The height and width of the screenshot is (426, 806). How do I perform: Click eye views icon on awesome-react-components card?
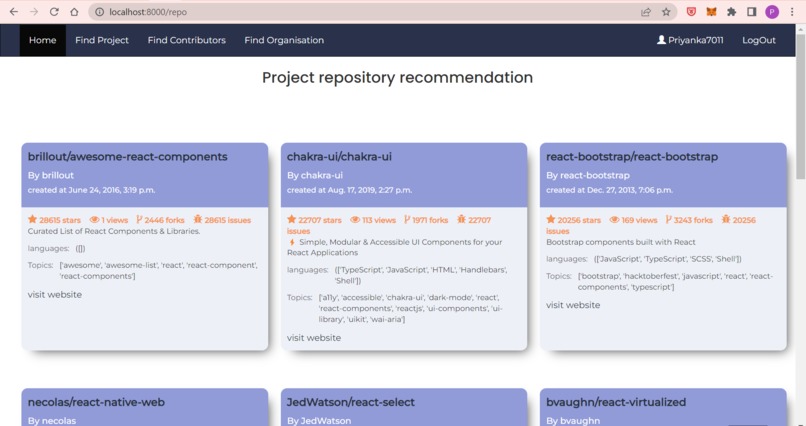[x=95, y=219]
